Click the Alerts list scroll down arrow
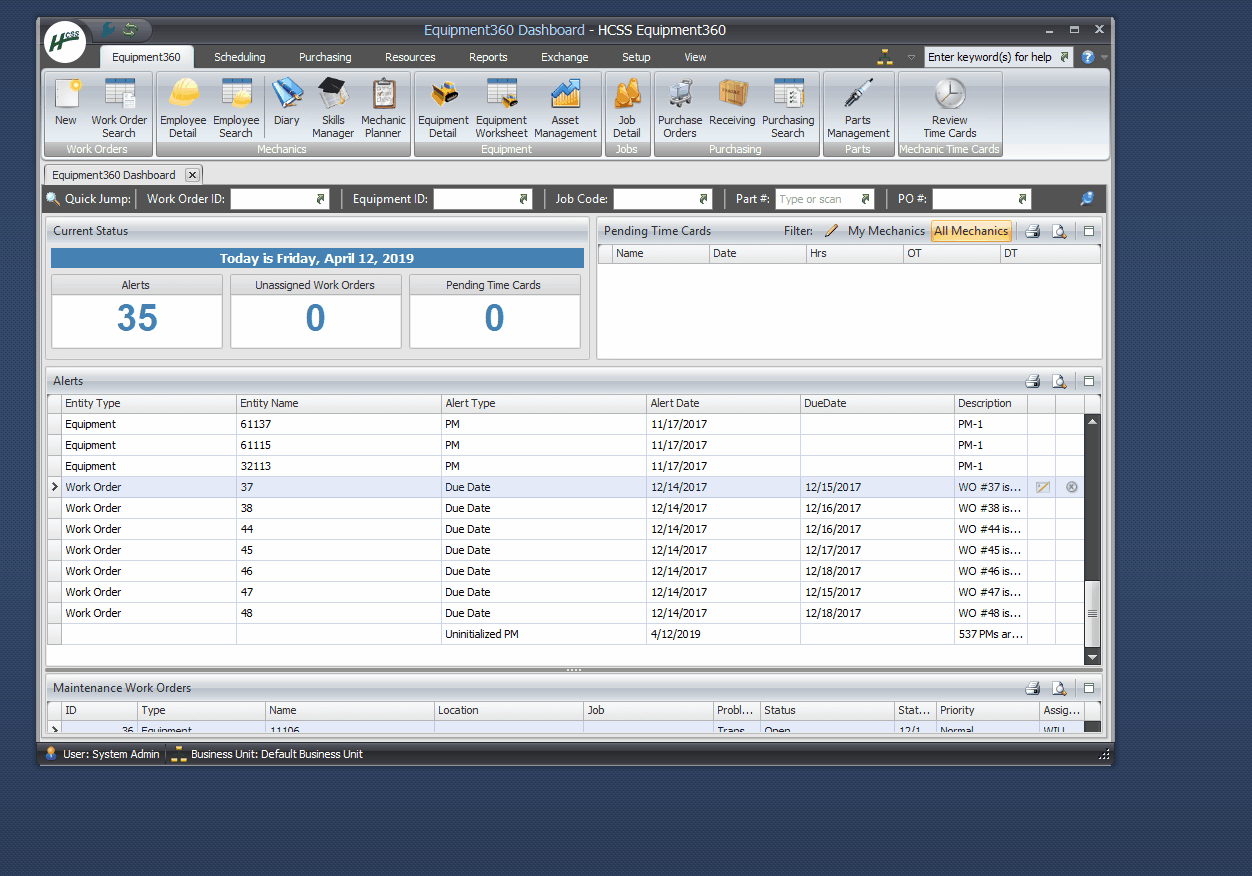1252x876 pixels. pyautogui.click(x=1093, y=657)
